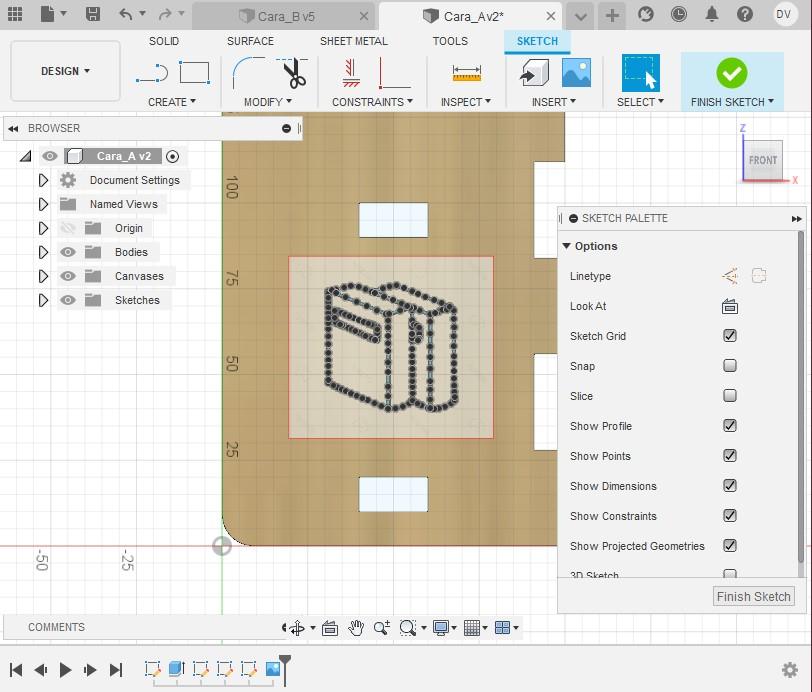812x692 pixels.
Task: Jump to the timeline beginning
Action: [16, 670]
